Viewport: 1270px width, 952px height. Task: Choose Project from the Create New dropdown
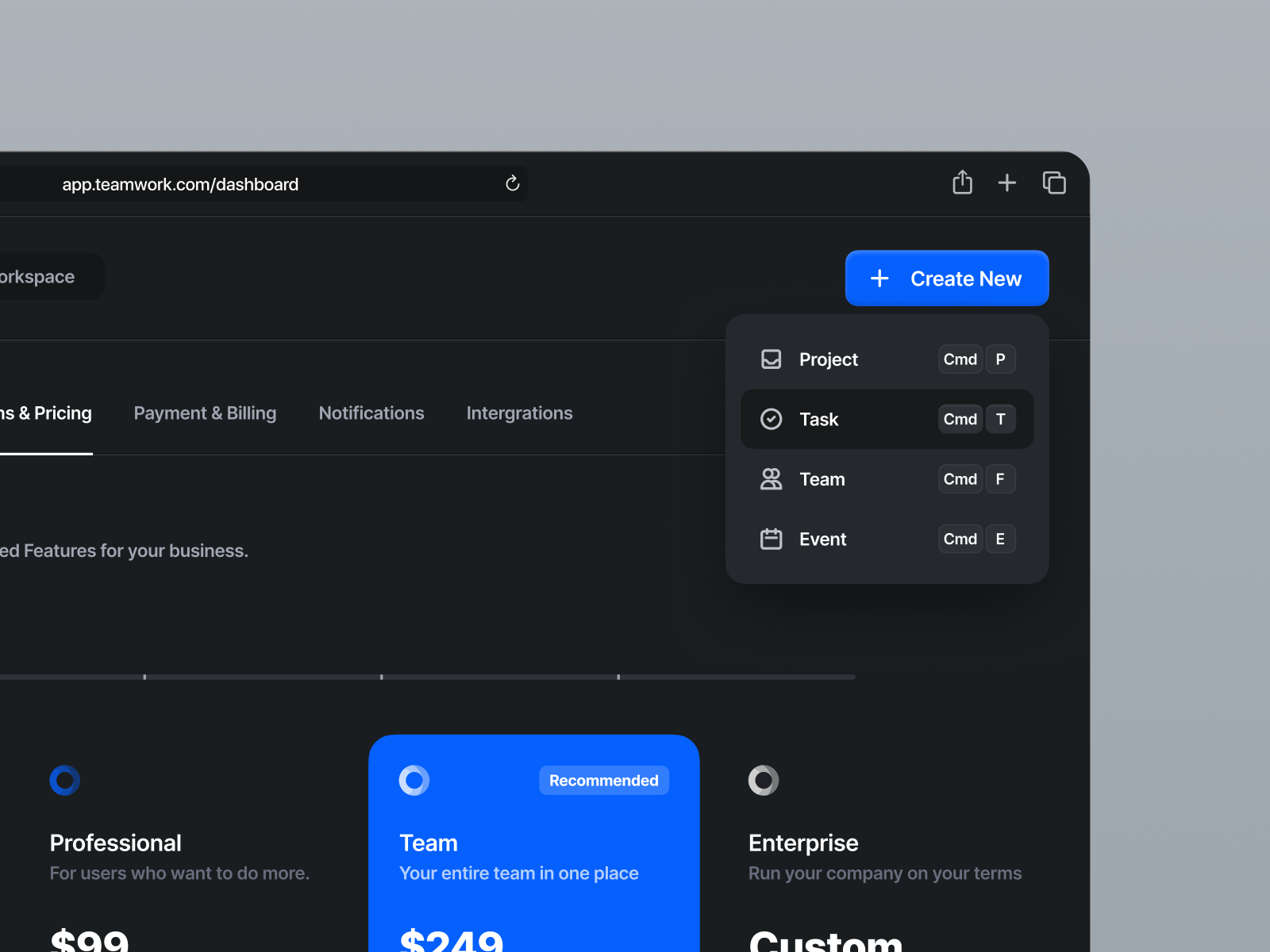click(x=829, y=359)
